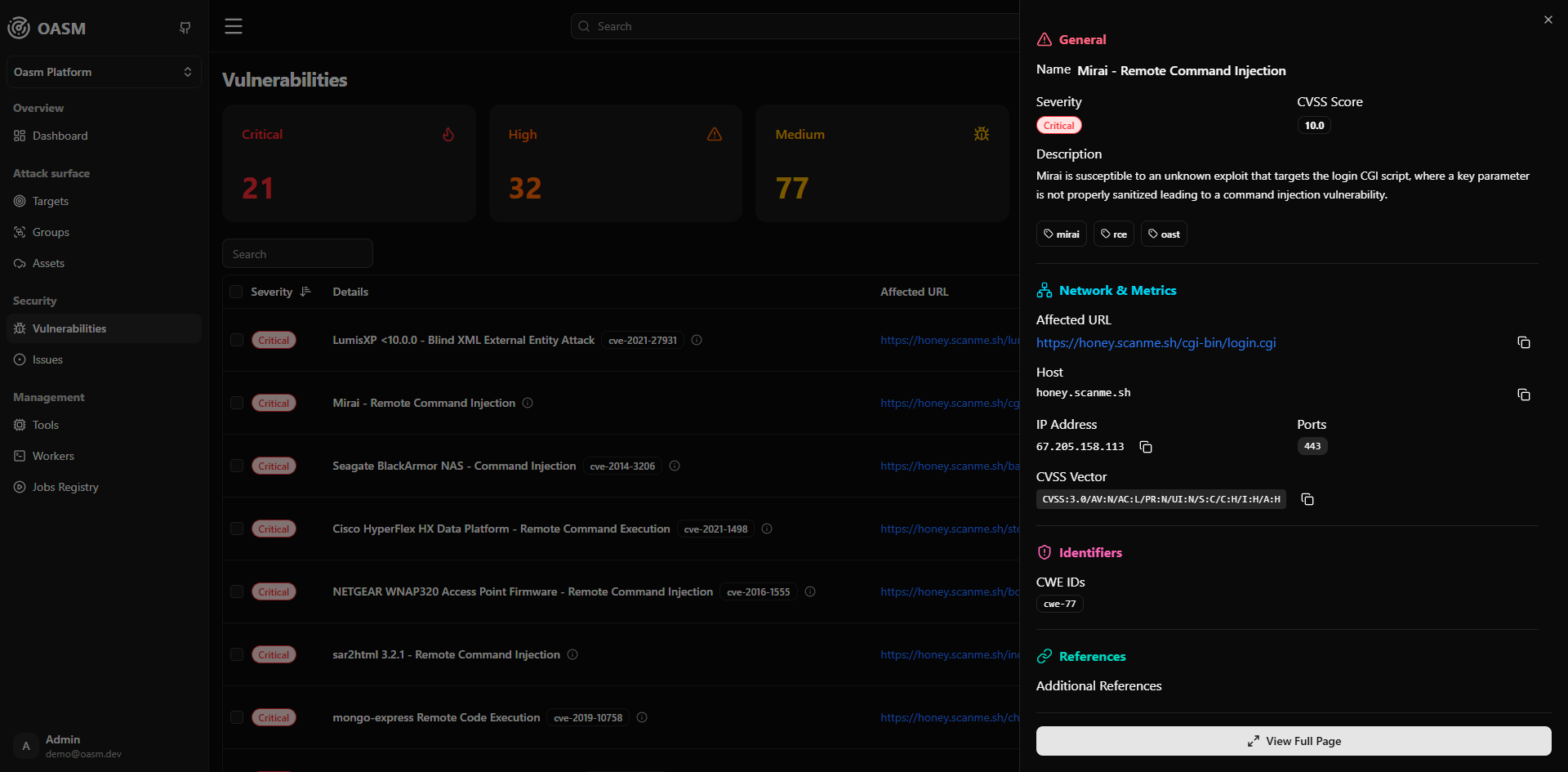Check the NETGEAR WNAP320 row checkbox

coord(236,591)
